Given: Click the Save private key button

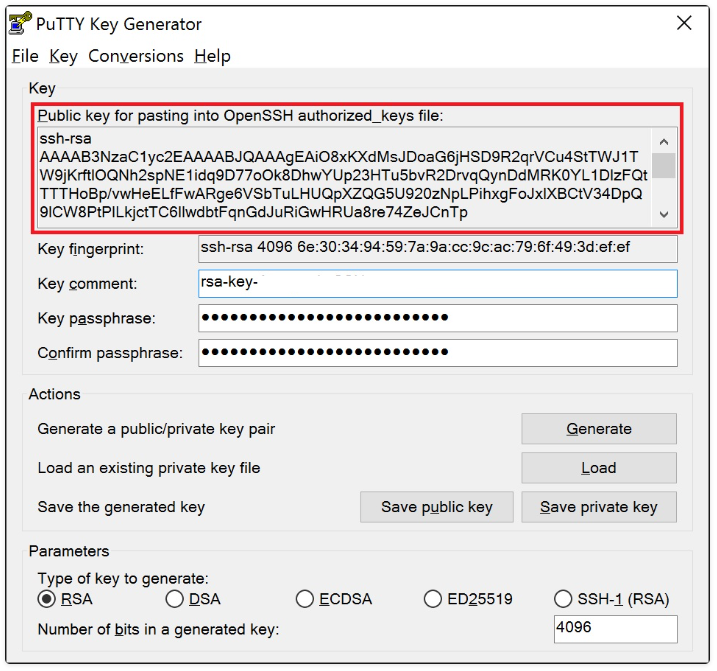Looking at the screenshot, I should click(598, 507).
